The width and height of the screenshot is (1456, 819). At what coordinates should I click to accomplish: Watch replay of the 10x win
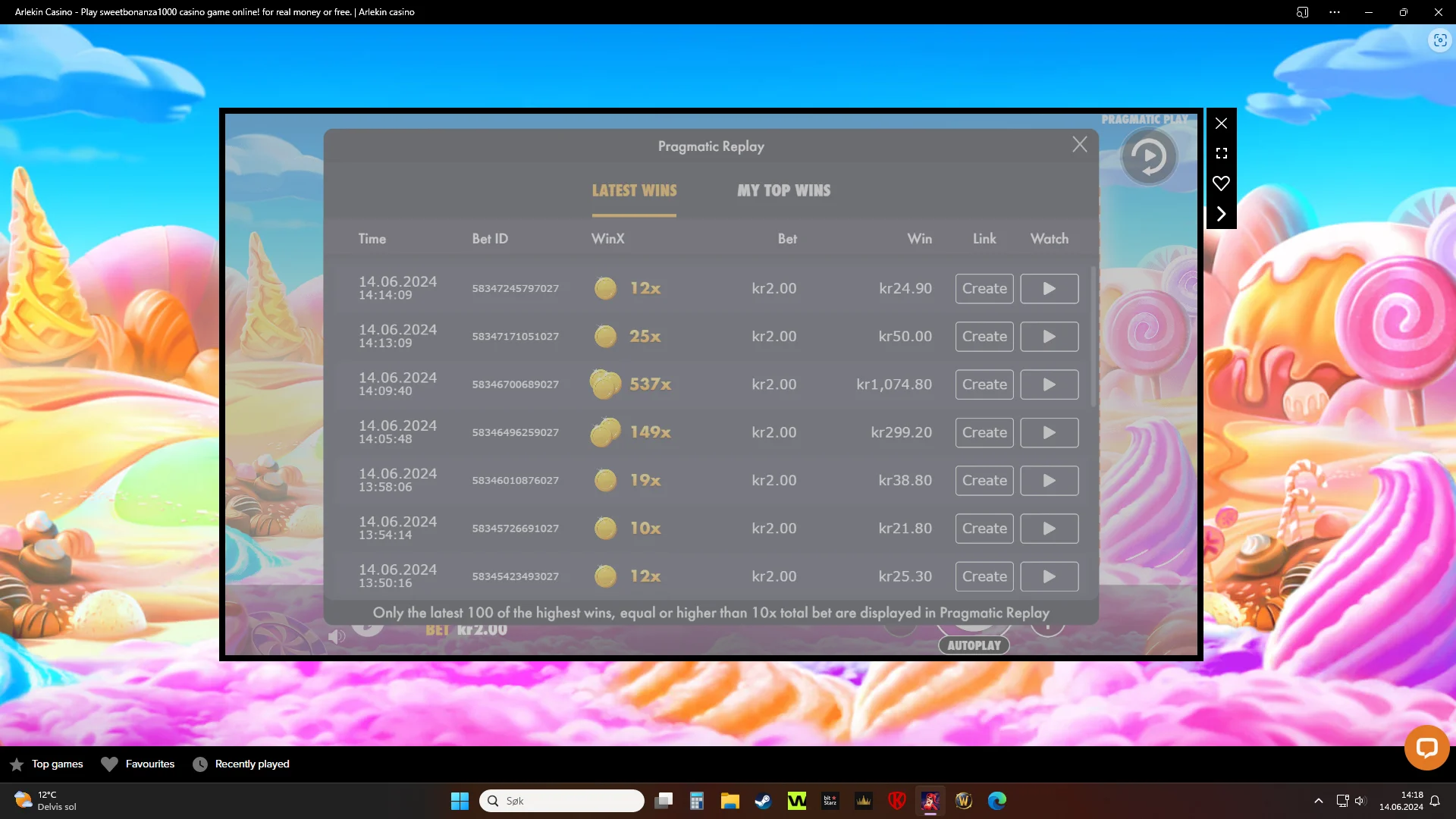coord(1050,529)
